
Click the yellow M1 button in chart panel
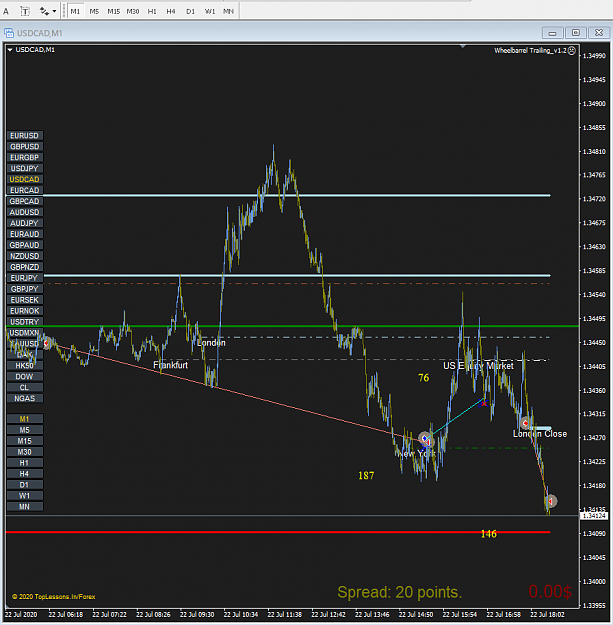click(x=25, y=419)
